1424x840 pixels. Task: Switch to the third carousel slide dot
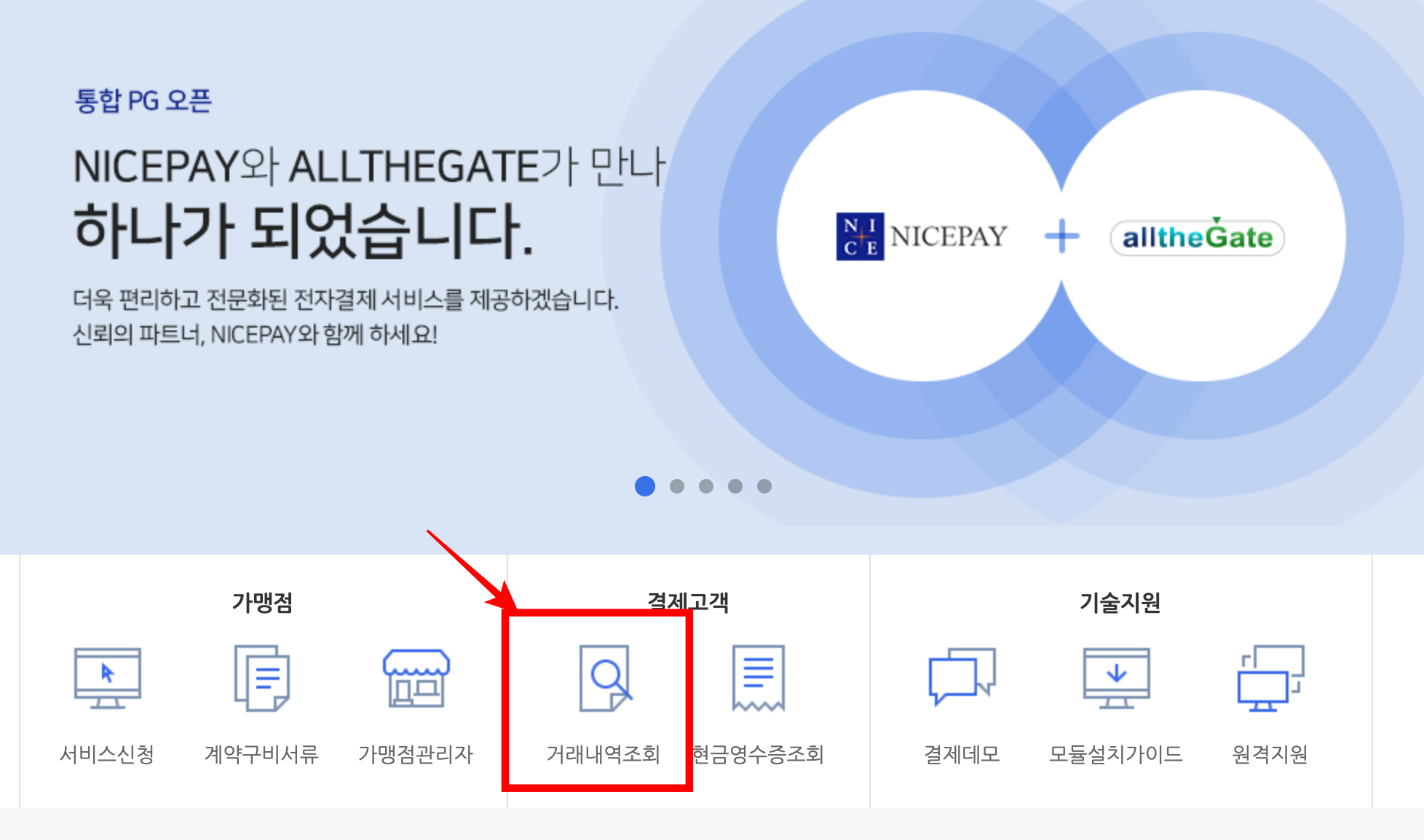706,486
